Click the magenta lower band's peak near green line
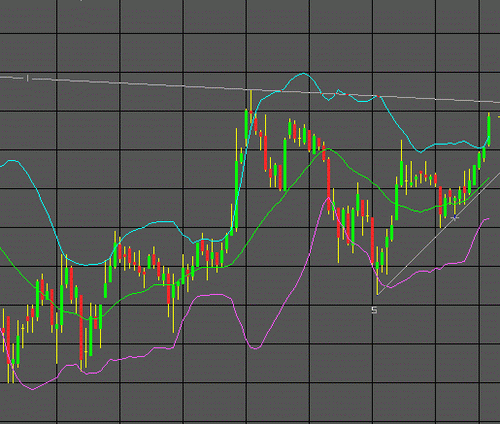Viewport: 500px width, 424px height. click(x=328, y=198)
